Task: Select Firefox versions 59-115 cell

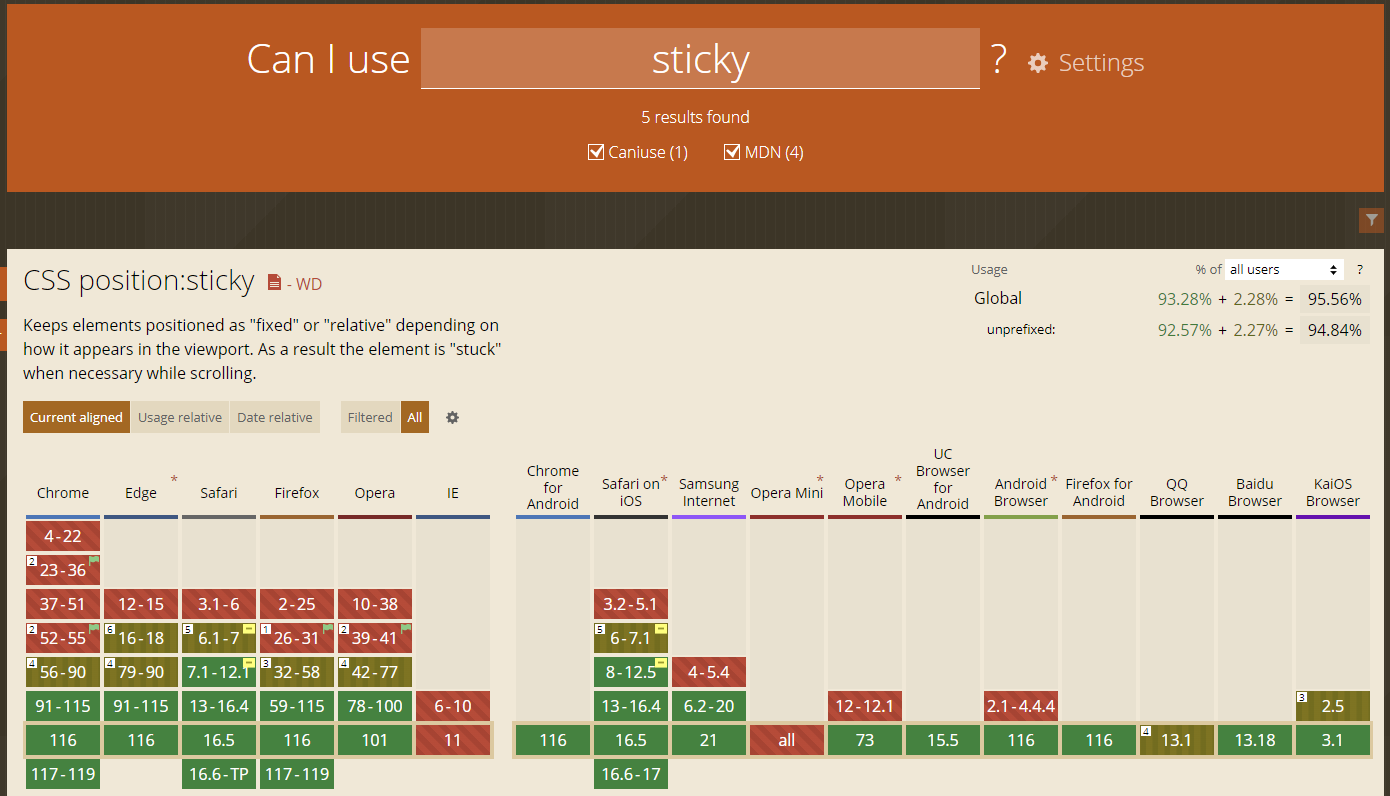Action: 297,706
